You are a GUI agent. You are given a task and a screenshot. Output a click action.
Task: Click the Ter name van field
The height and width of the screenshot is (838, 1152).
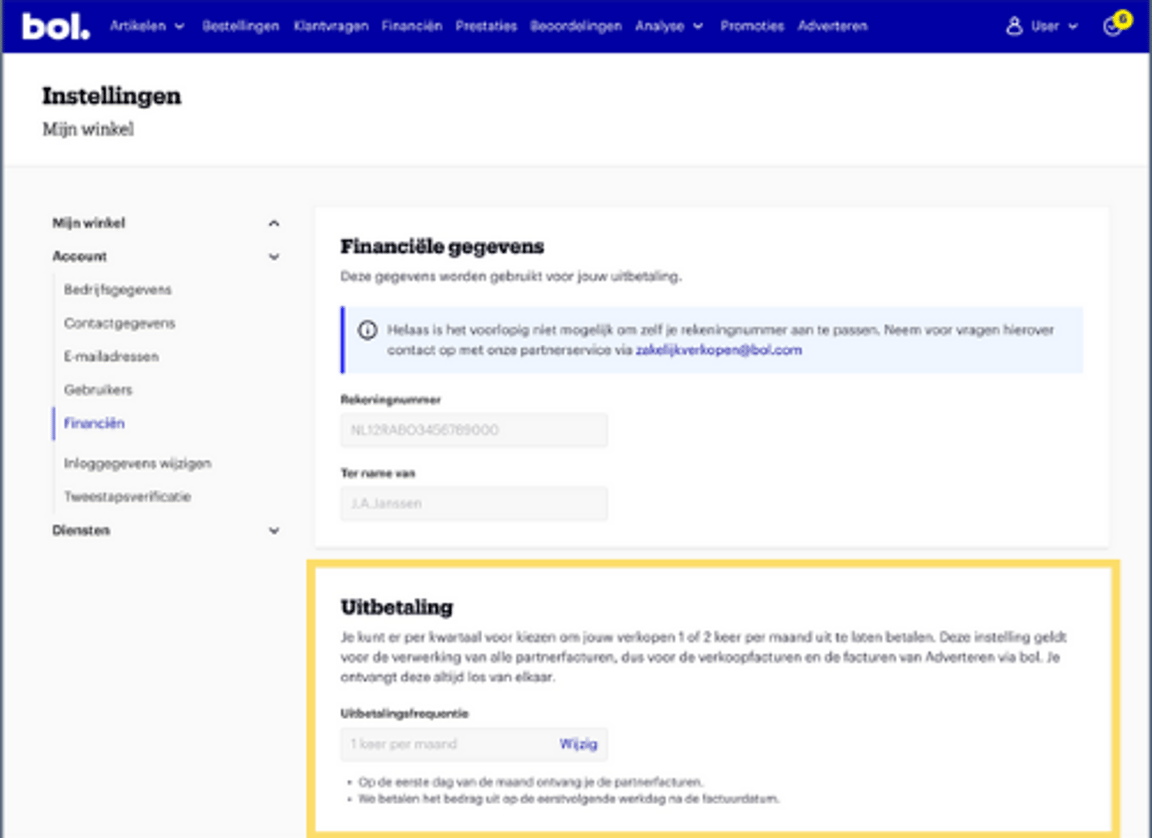pyautogui.click(x=473, y=503)
